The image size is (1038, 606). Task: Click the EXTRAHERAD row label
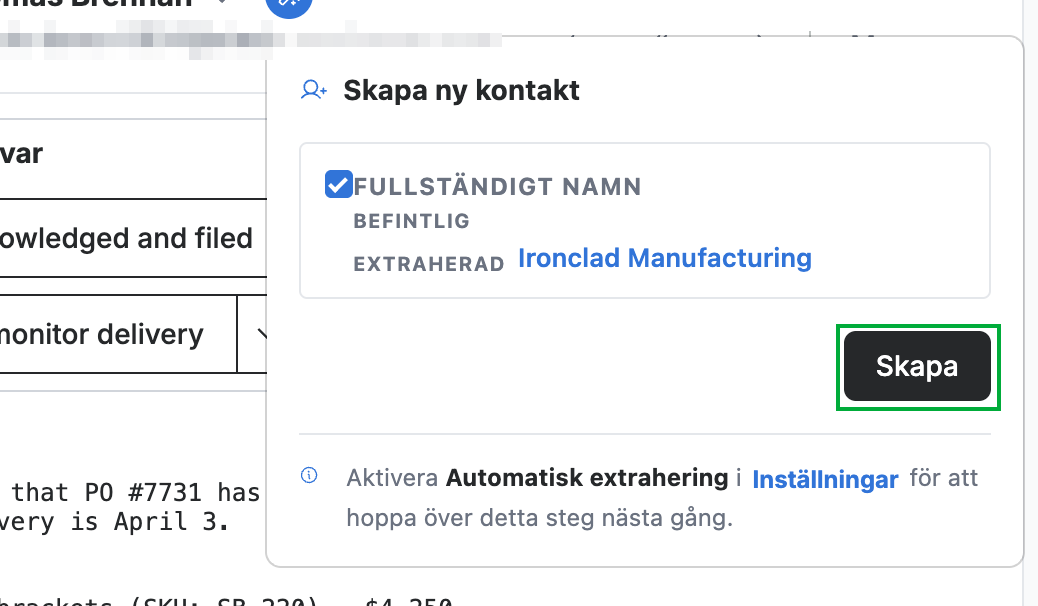click(x=429, y=264)
